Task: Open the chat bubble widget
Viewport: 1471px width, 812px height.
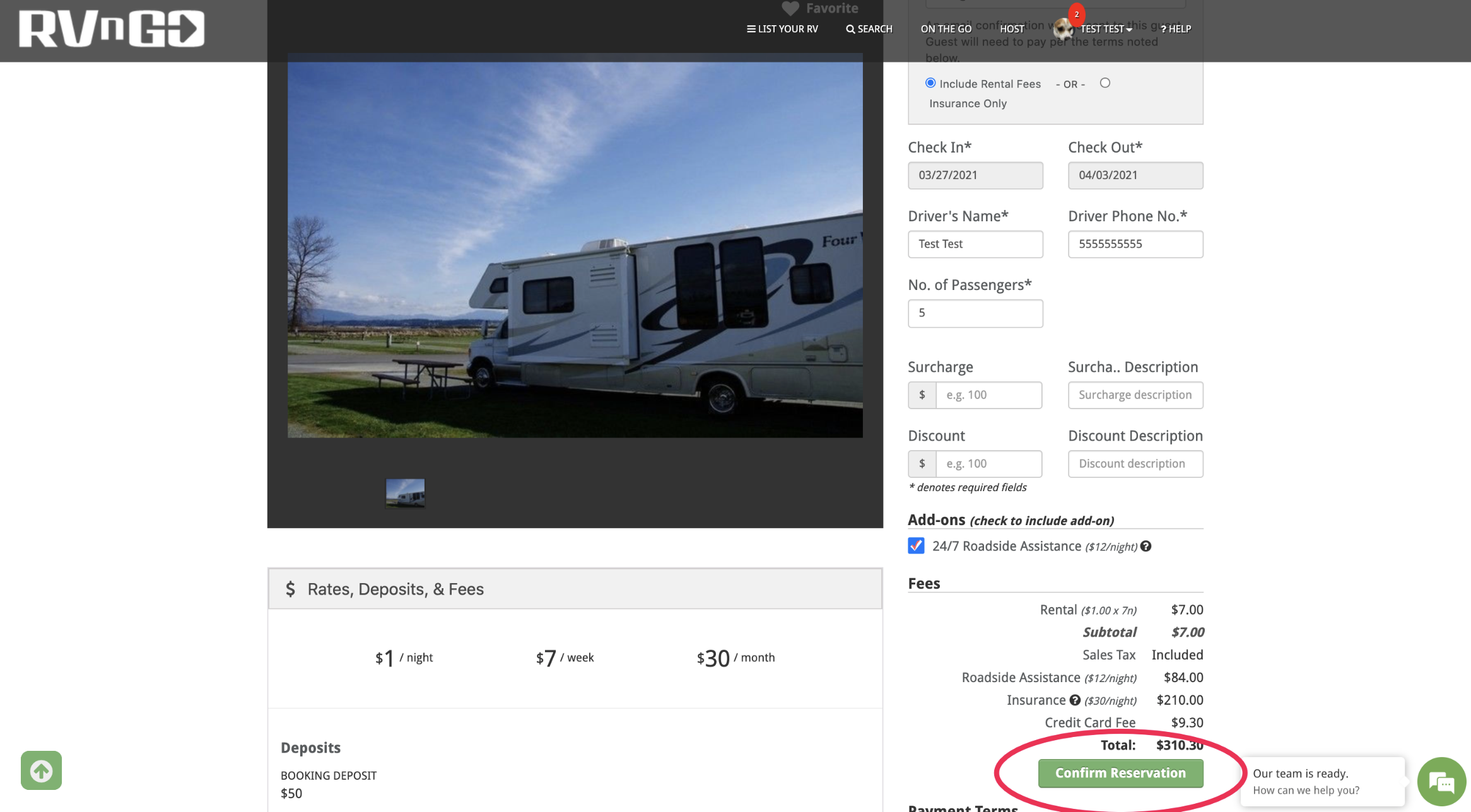Action: click(x=1441, y=782)
